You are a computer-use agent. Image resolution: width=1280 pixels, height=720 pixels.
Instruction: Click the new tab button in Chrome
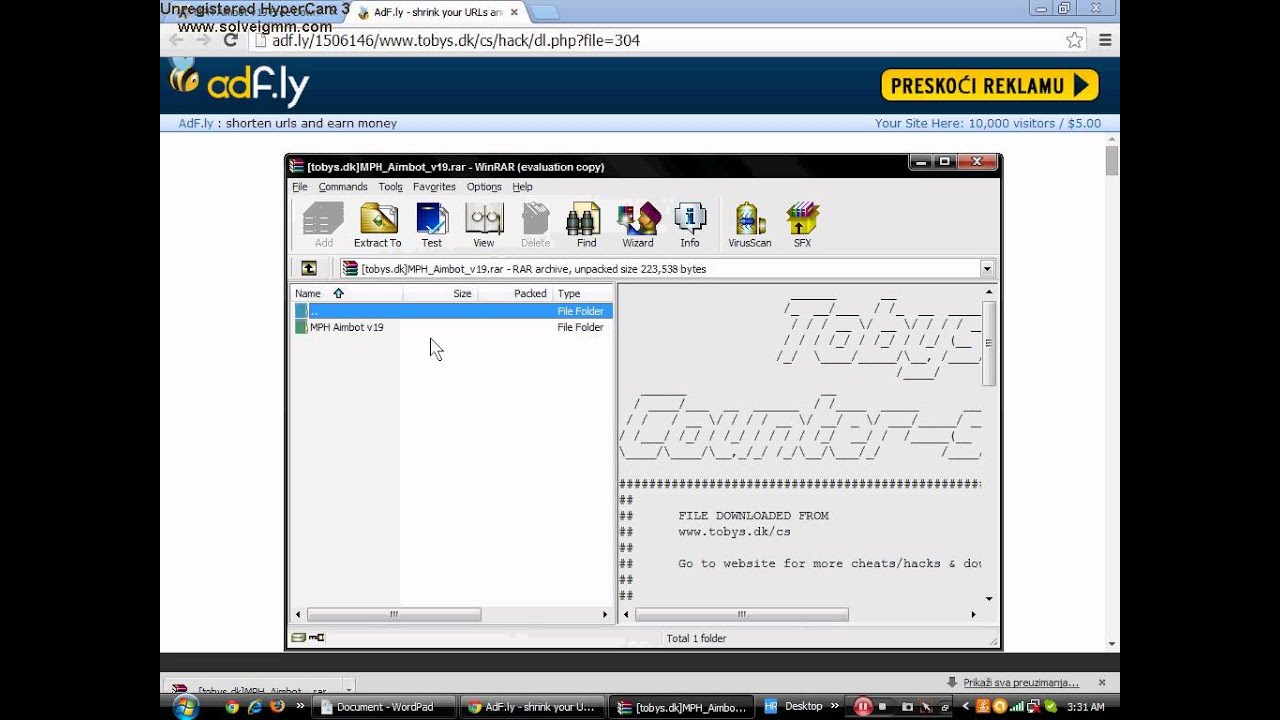(544, 12)
